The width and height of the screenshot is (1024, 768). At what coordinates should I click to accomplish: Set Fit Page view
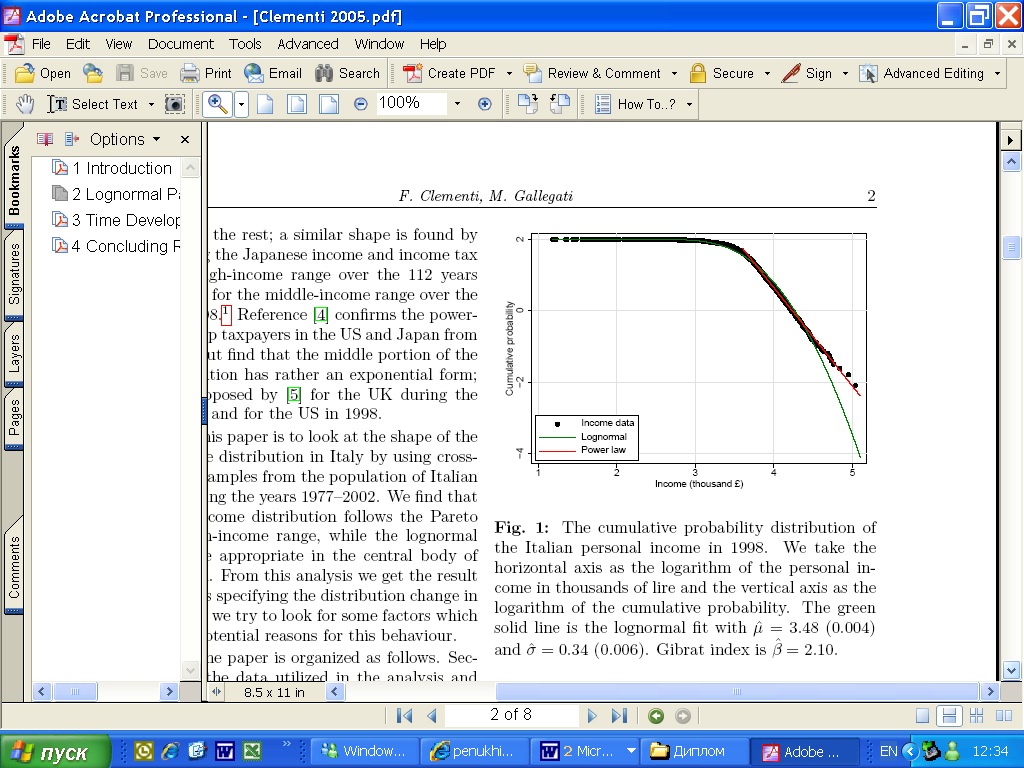pyautogui.click(x=297, y=104)
